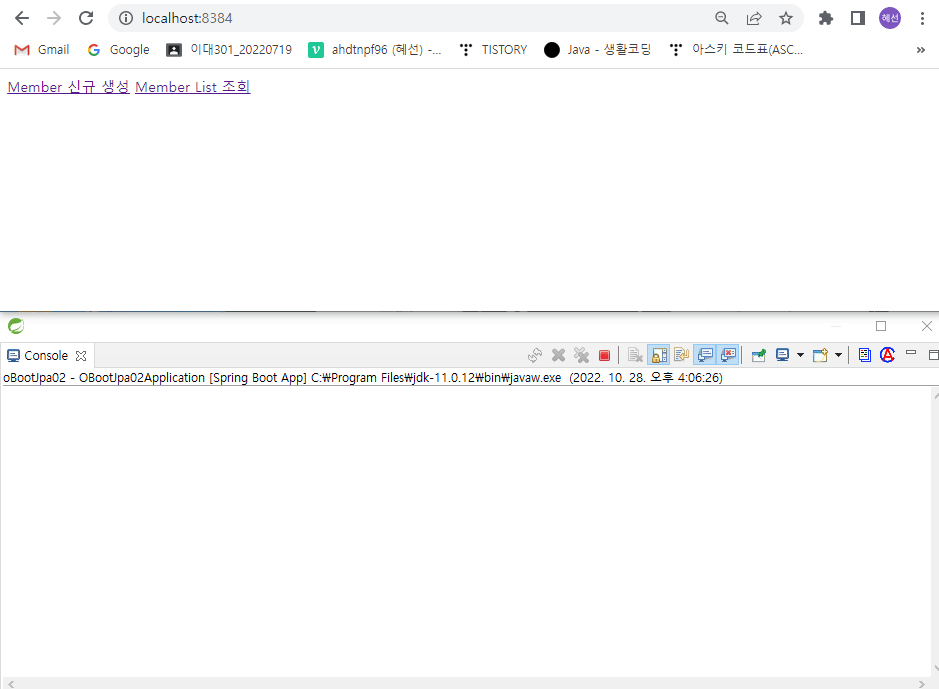Close the Console view tab
This screenshot has height=689, width=939.
tap(81, 356)
